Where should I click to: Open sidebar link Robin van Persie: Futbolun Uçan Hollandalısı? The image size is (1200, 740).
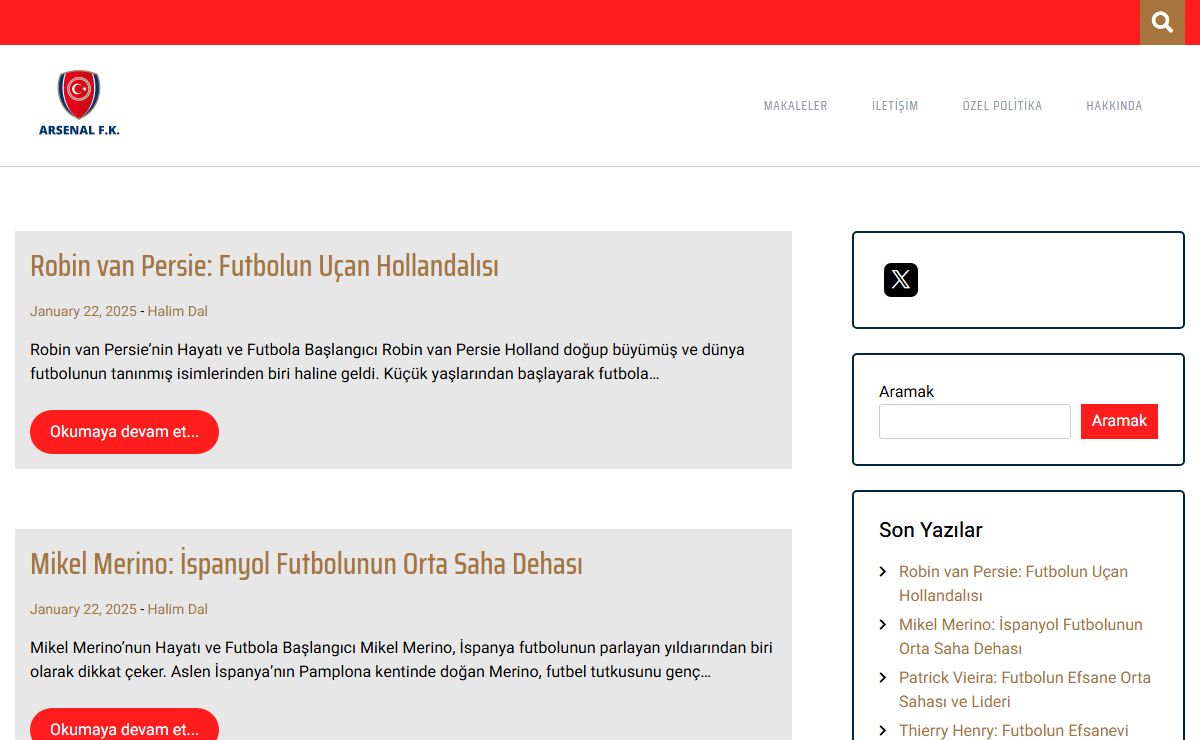pyautogui.click(x=1013, y=584)
